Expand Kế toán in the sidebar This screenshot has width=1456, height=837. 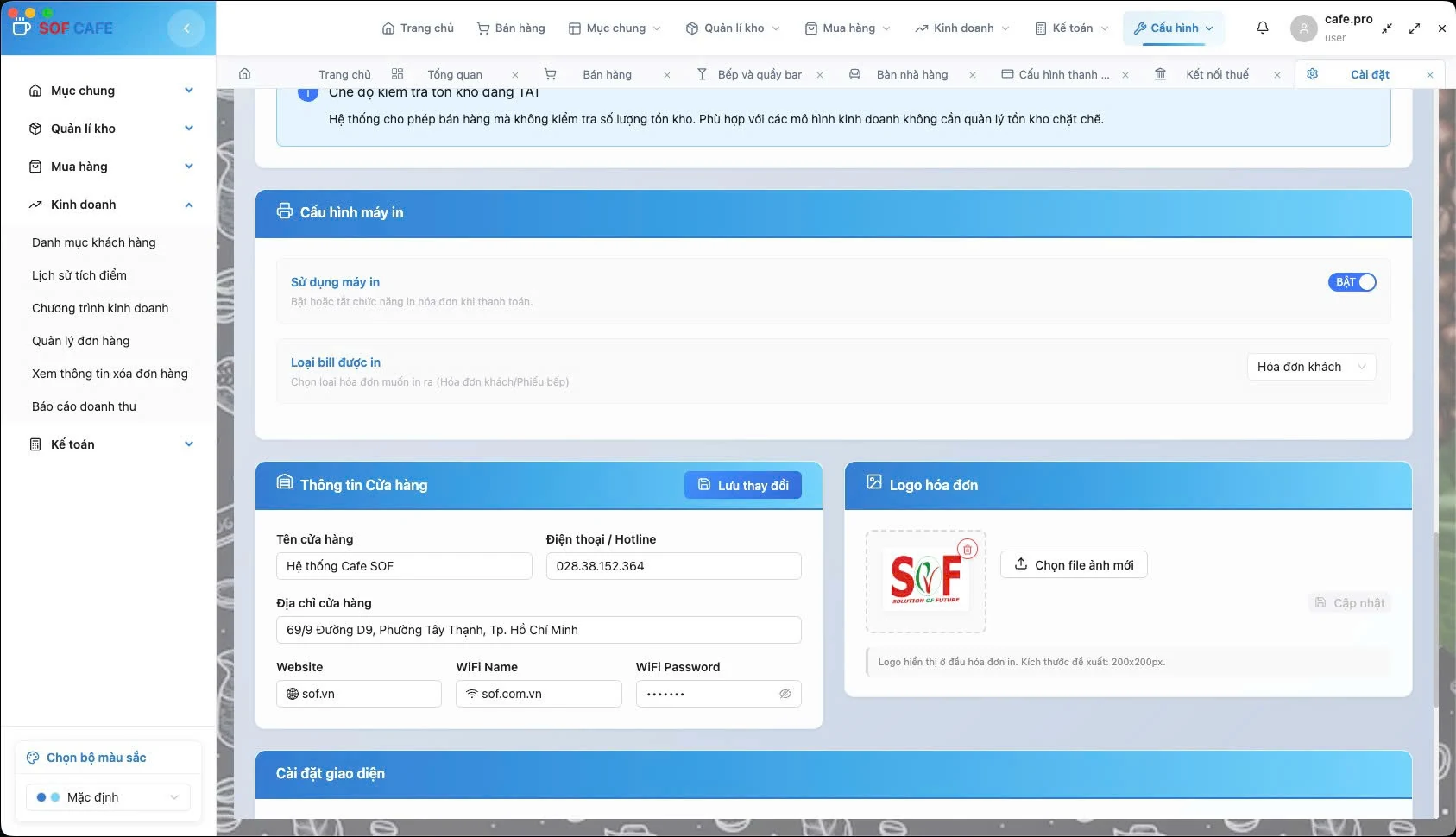[189, 444]
